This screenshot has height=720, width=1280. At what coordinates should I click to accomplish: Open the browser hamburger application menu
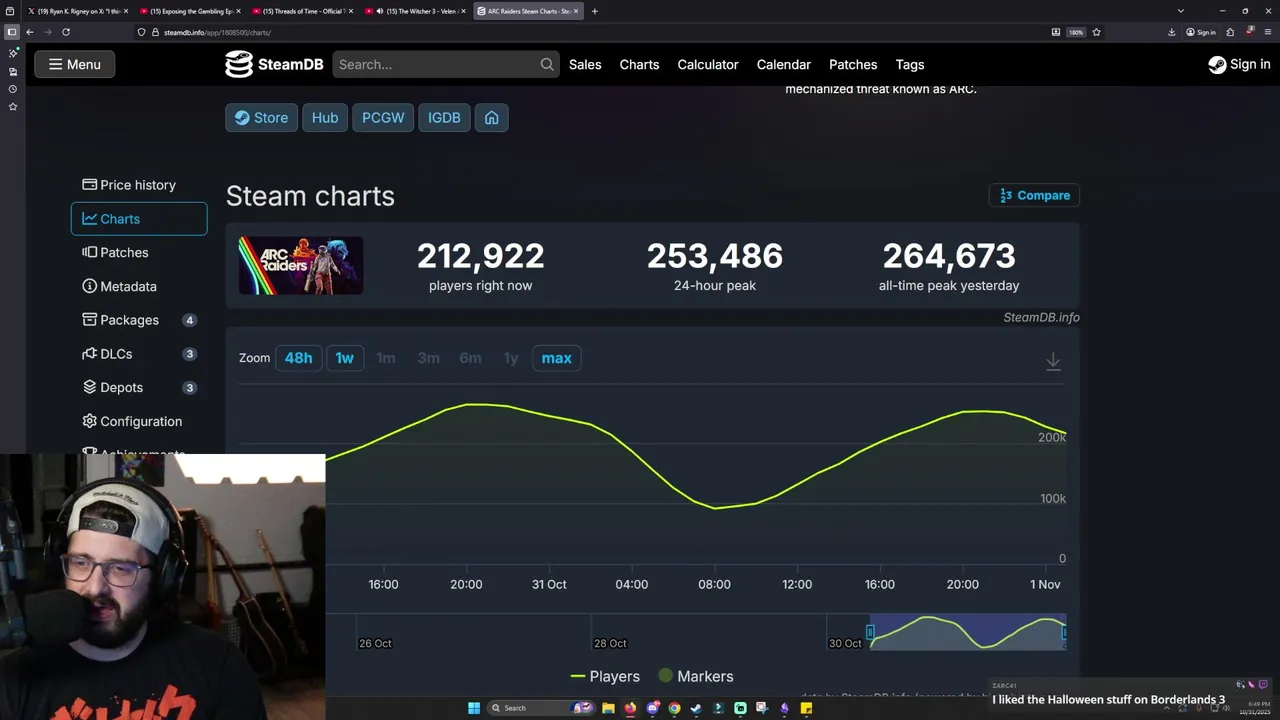tap(1269, 32)
